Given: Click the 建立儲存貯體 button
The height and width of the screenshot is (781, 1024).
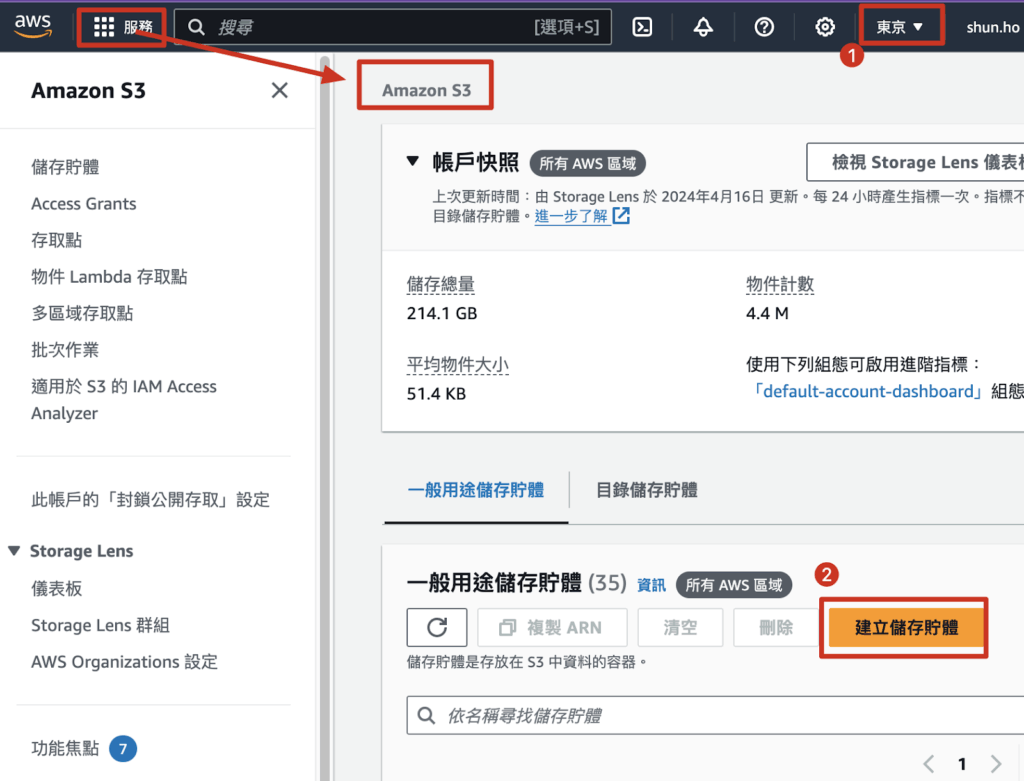Looking at the screenshot, I should [x=905, y=627].
